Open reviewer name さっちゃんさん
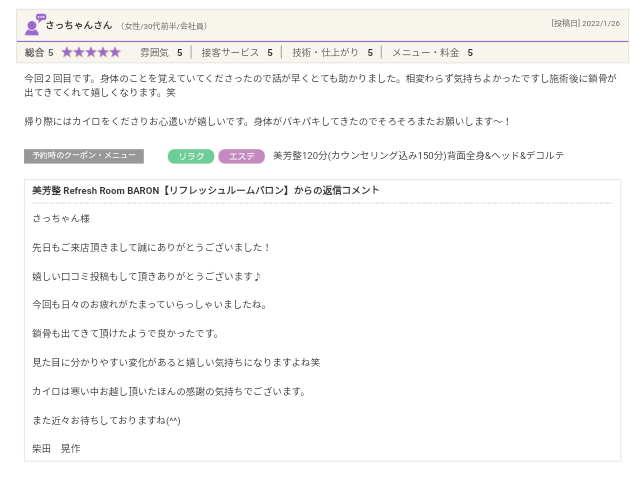 pyautogui.click(x=78, y=26)
